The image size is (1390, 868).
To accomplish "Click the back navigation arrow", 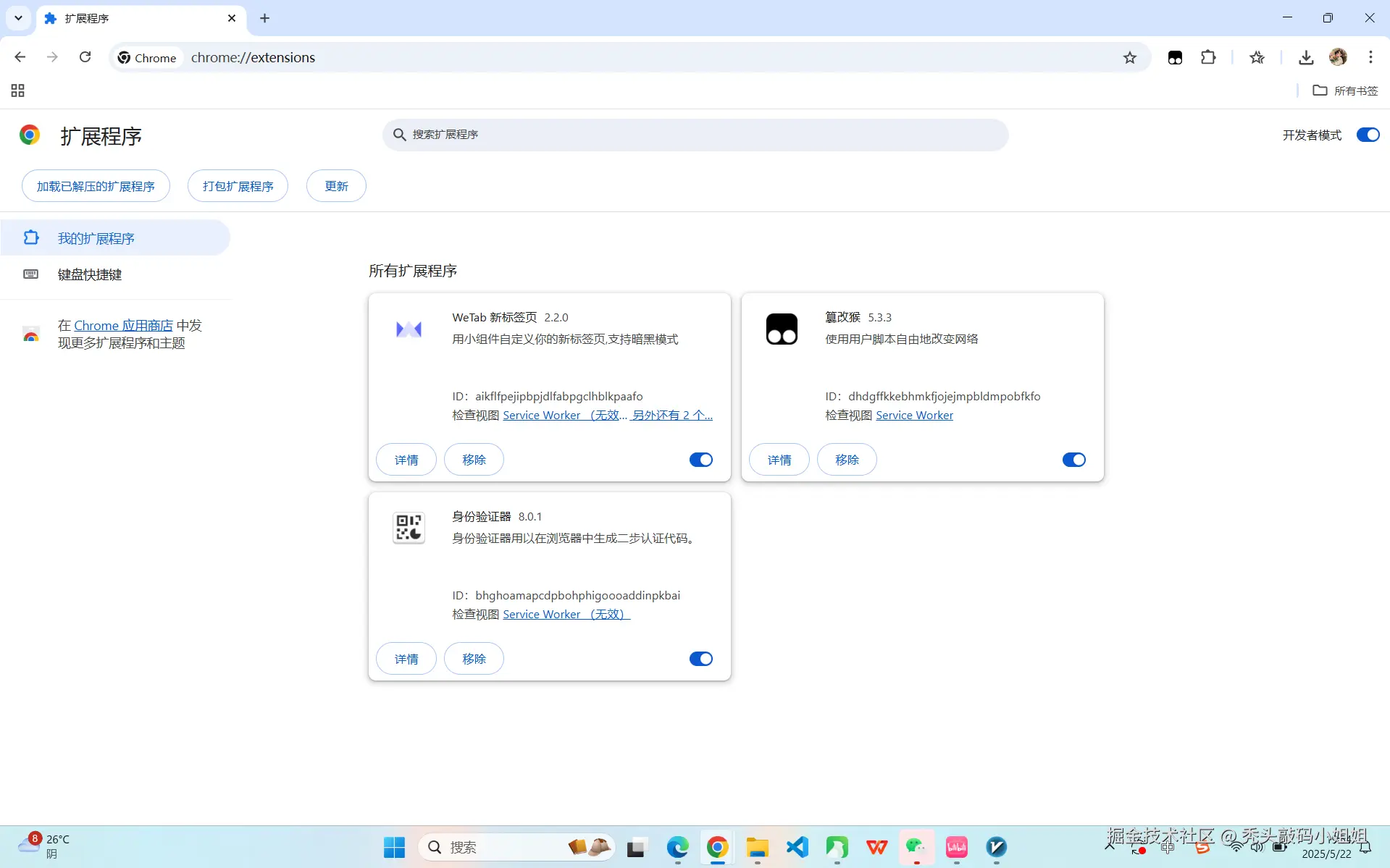I will (20, 57).
